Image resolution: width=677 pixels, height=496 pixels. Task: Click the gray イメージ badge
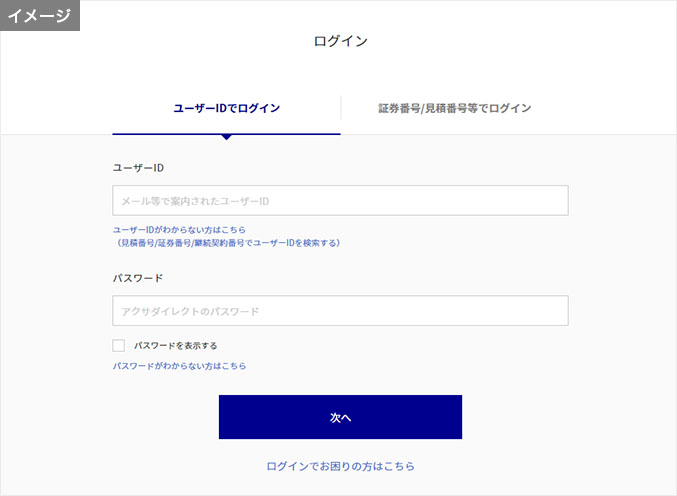[x=40, y=16]
